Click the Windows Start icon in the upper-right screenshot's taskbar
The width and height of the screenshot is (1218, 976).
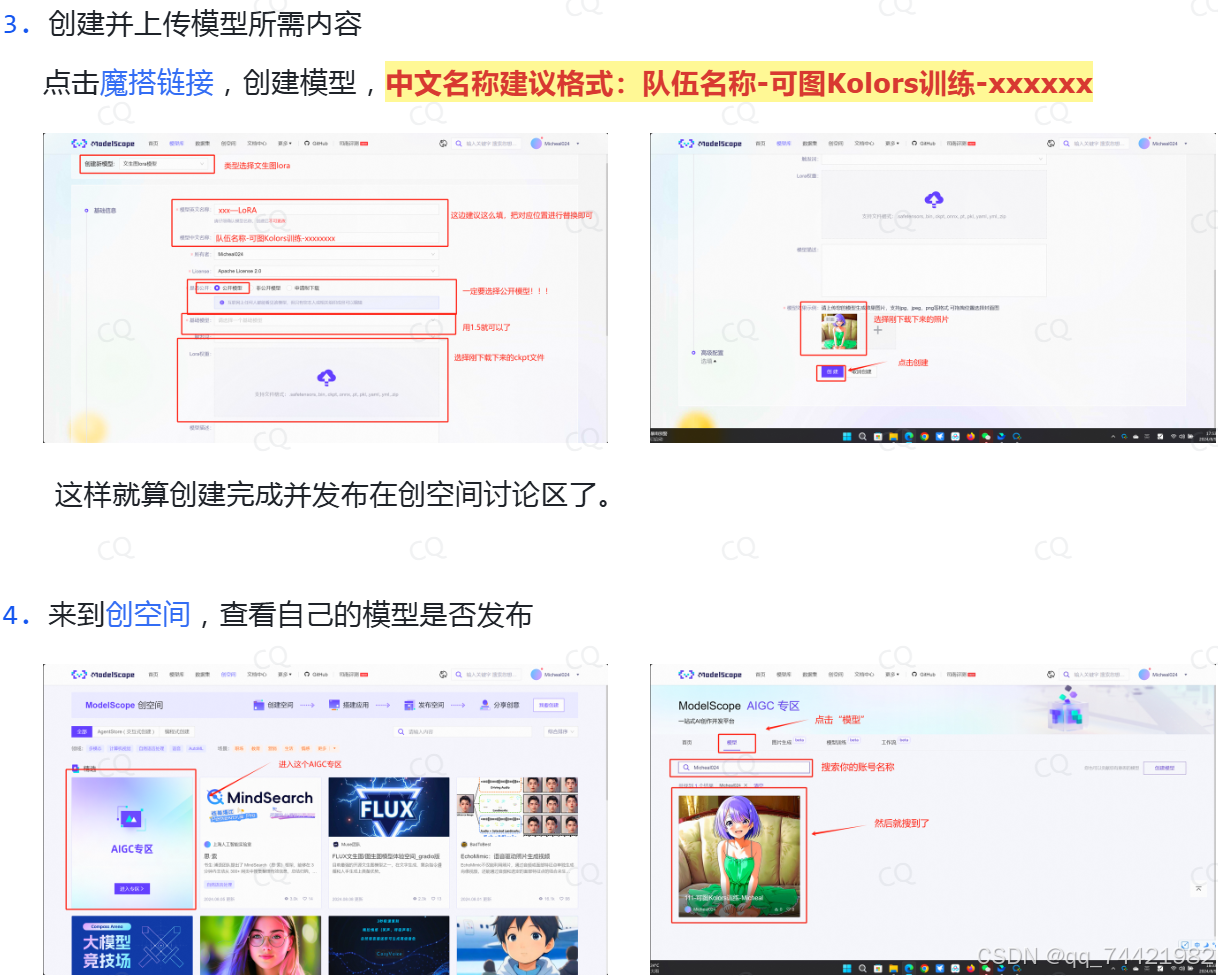tap(846, 436)
